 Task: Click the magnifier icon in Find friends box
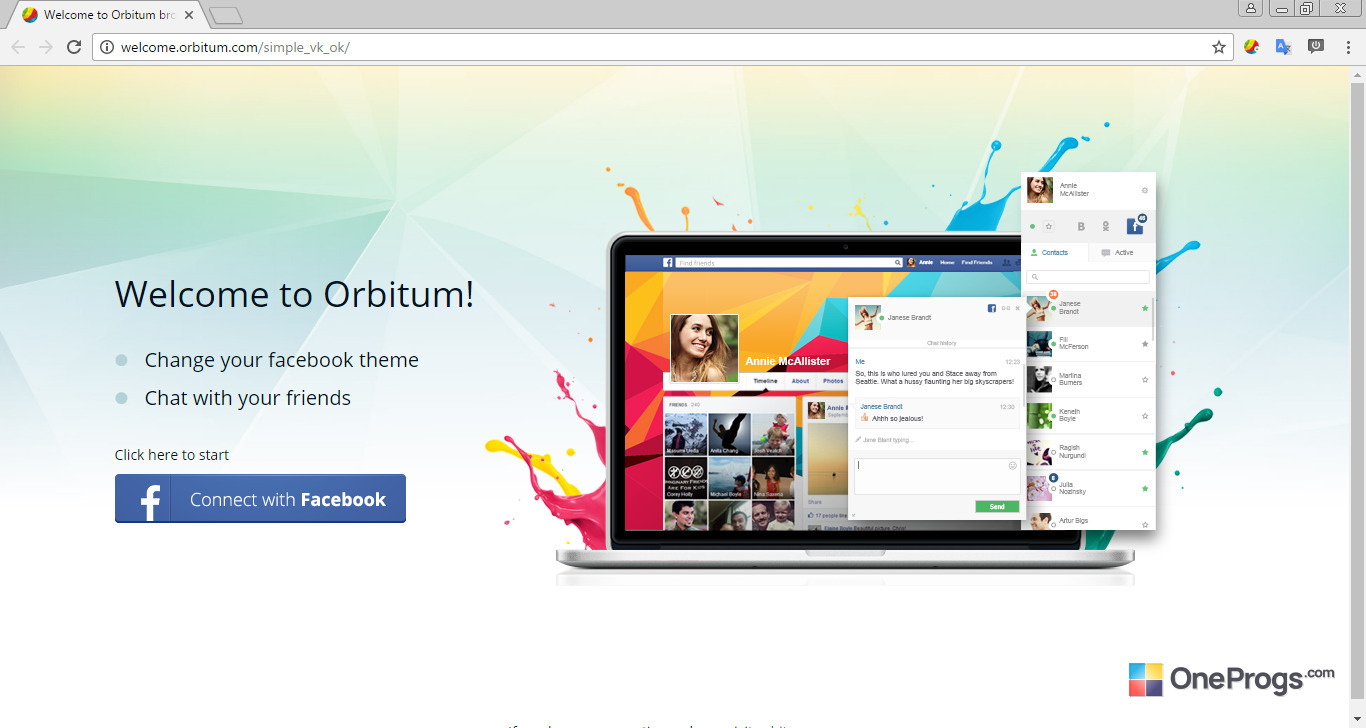pyautogui.click(x=898, y=263)
